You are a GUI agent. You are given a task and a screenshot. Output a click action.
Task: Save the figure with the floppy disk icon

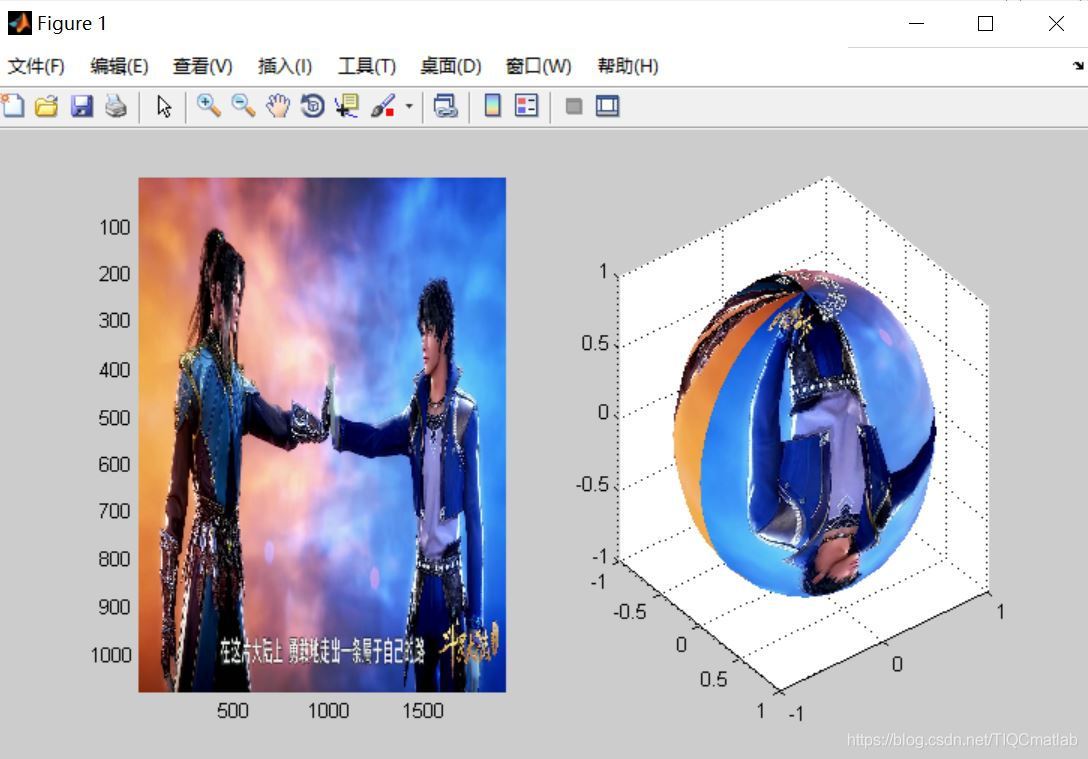click(x=81, y=106)
